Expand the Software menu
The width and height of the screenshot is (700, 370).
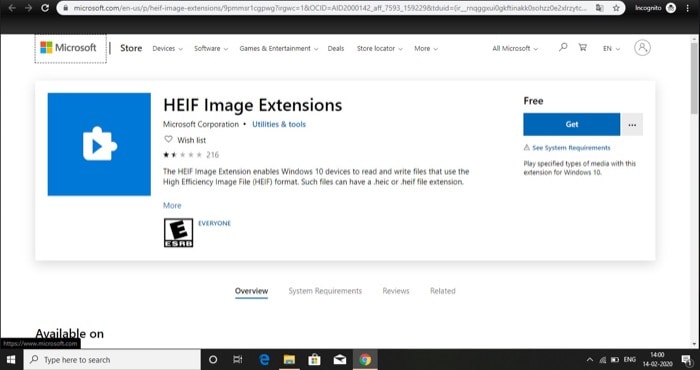211,49
